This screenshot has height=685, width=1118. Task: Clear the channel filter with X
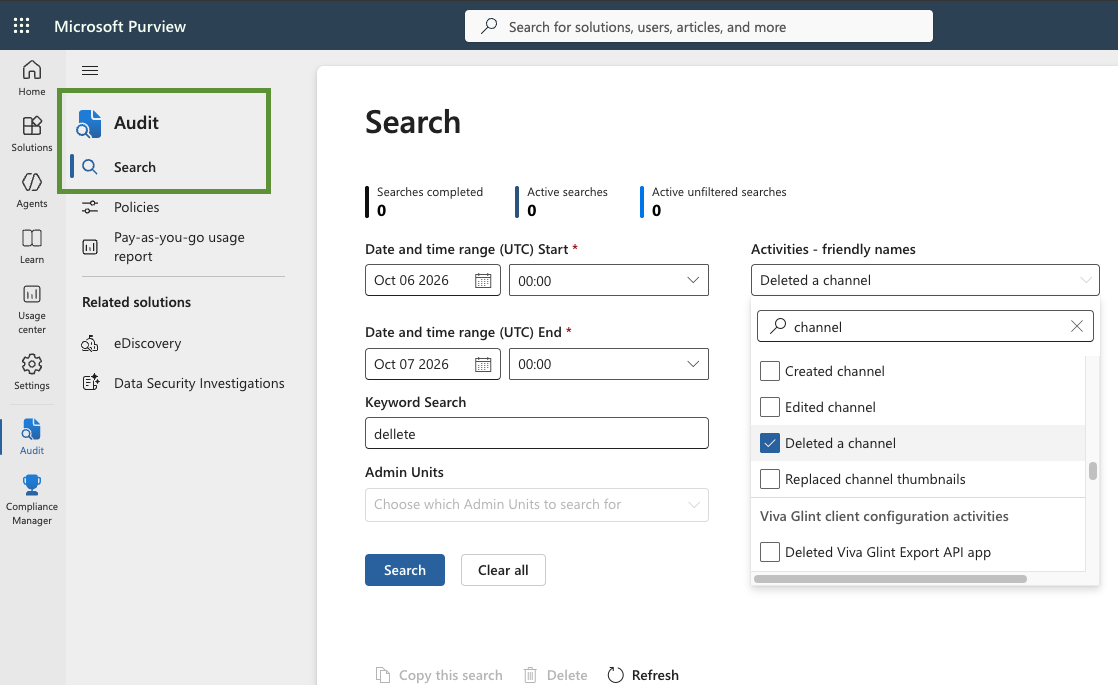point(1077,326)
